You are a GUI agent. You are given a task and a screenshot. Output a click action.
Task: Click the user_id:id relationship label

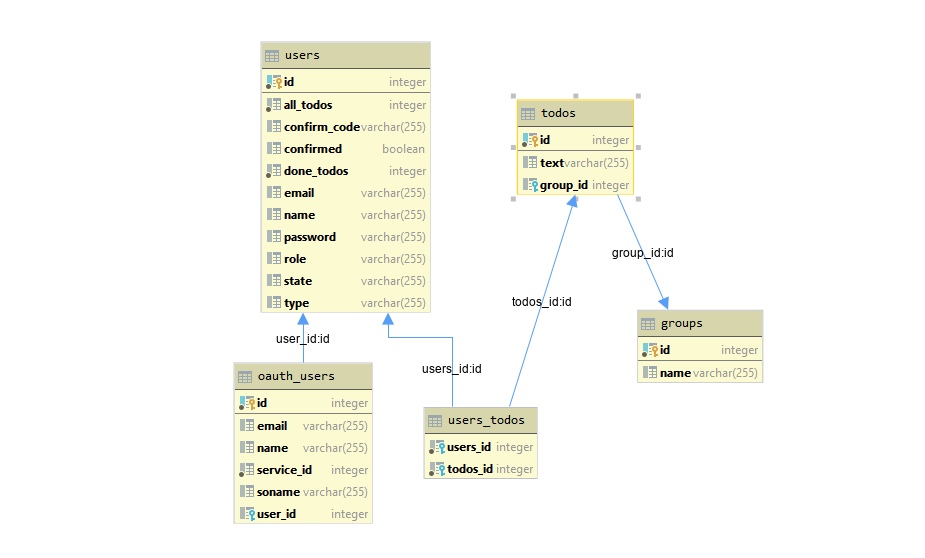pyautogui.click(x=303, y=339)
